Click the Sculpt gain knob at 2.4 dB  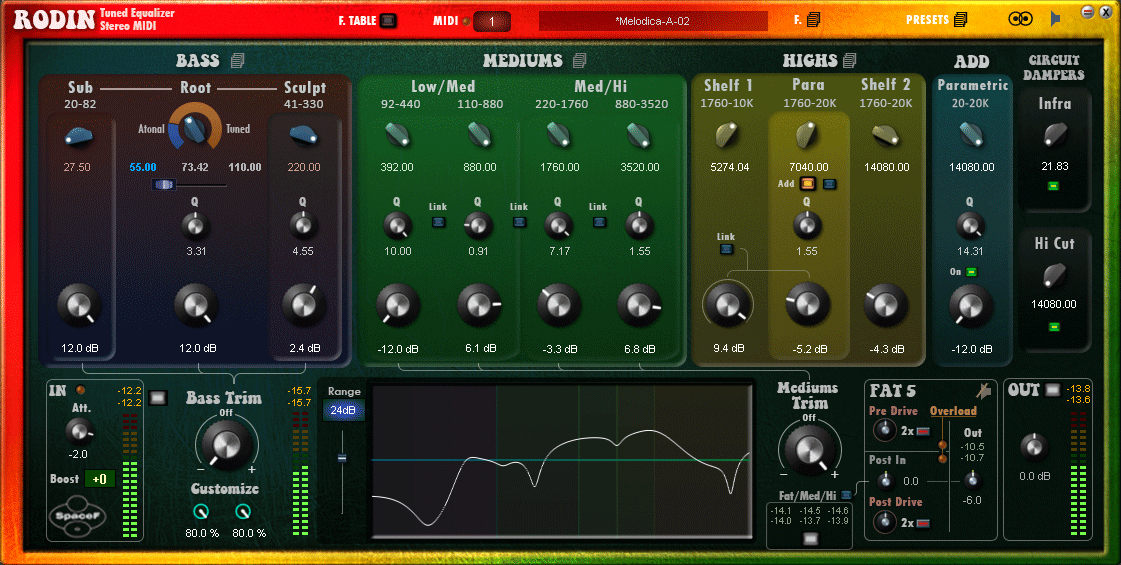(x=304, y=305)
